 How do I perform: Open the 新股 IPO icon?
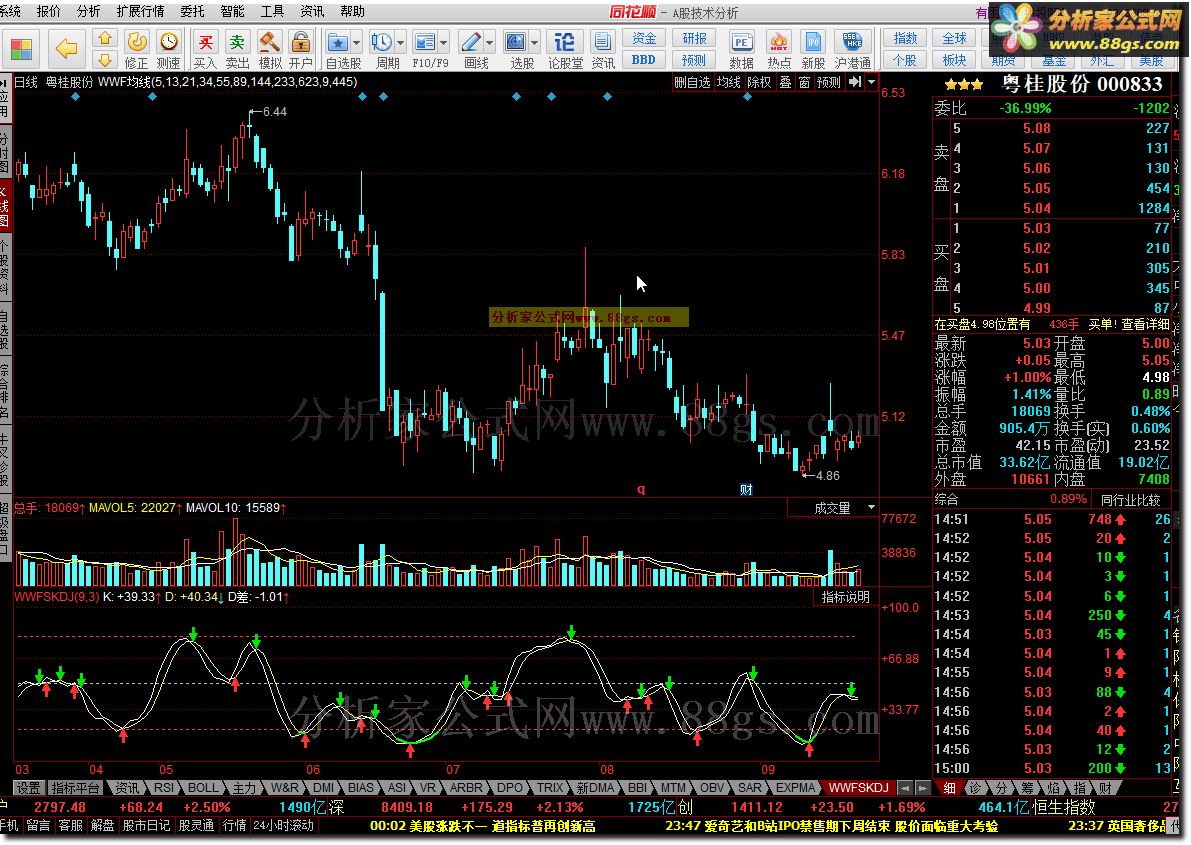tap(813, 49)
